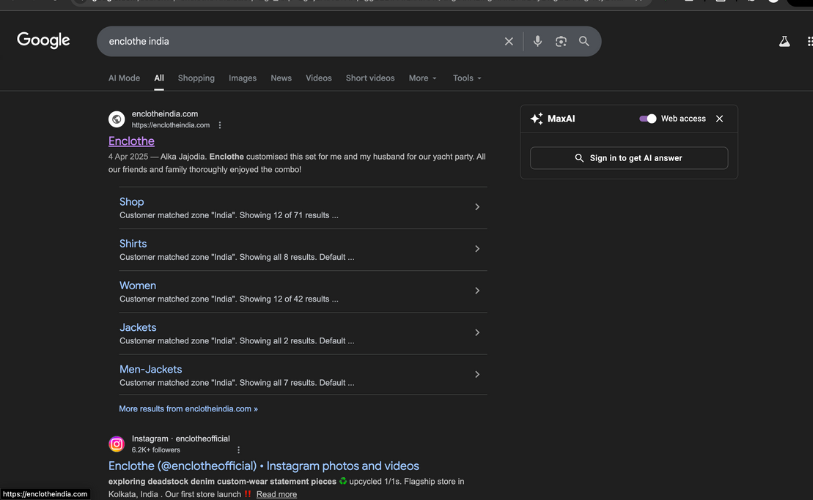Open Enclothe Instagram photos and videos result

click(x=263, y=466)
